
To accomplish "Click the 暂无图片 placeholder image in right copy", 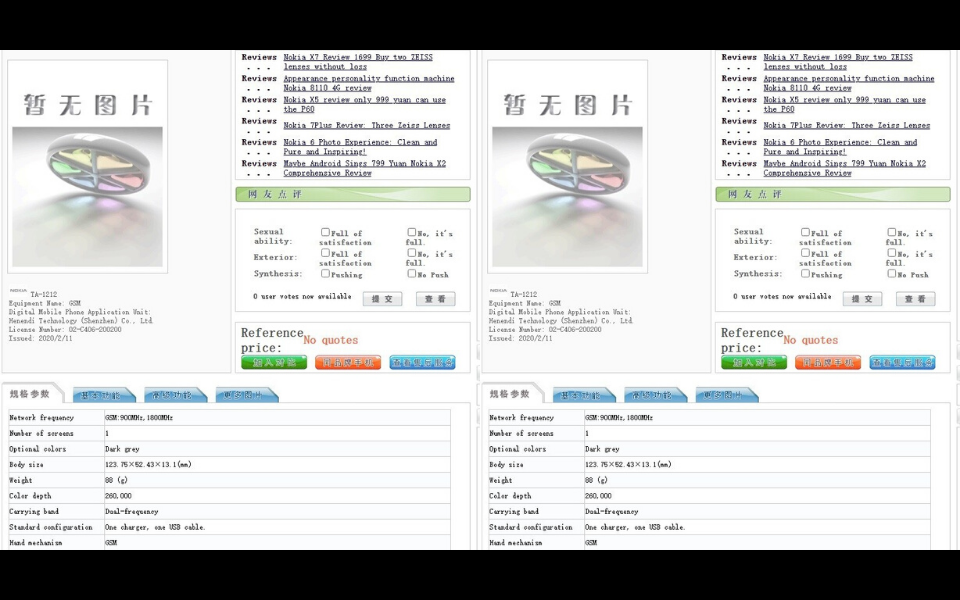I will pyautogui.click(x=568, y=167).
